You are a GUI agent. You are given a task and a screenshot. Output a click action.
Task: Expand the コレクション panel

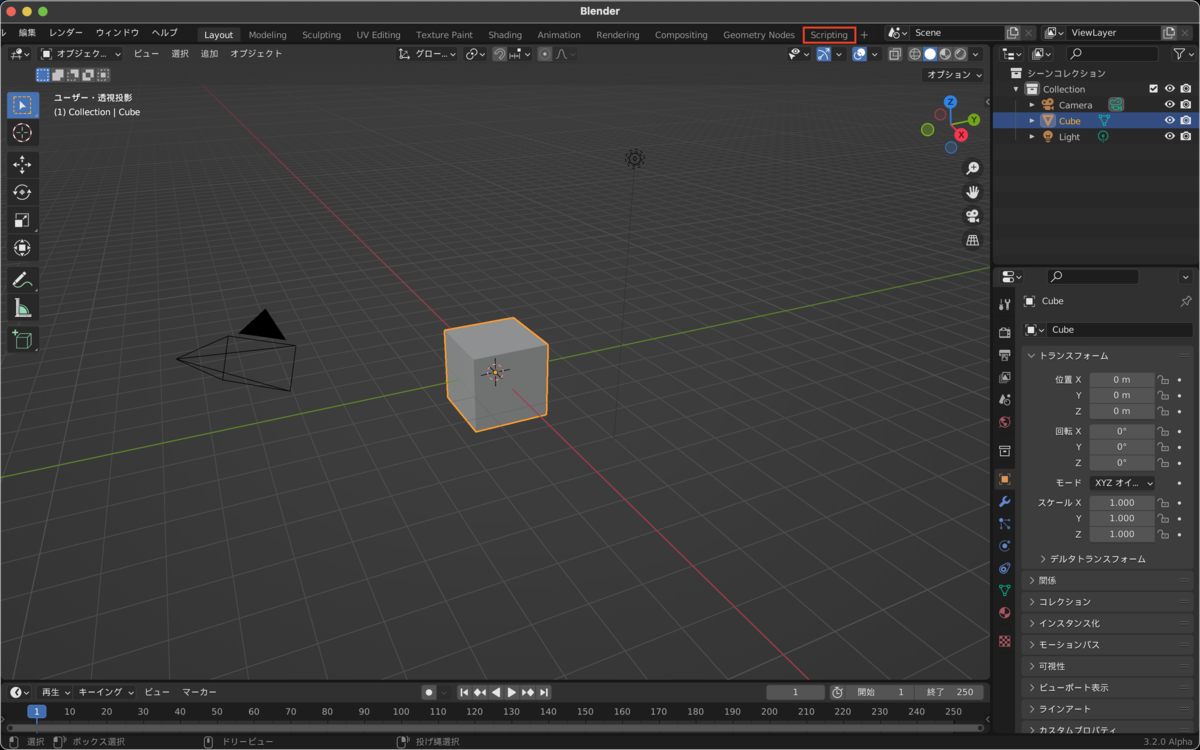point(1108,602)
